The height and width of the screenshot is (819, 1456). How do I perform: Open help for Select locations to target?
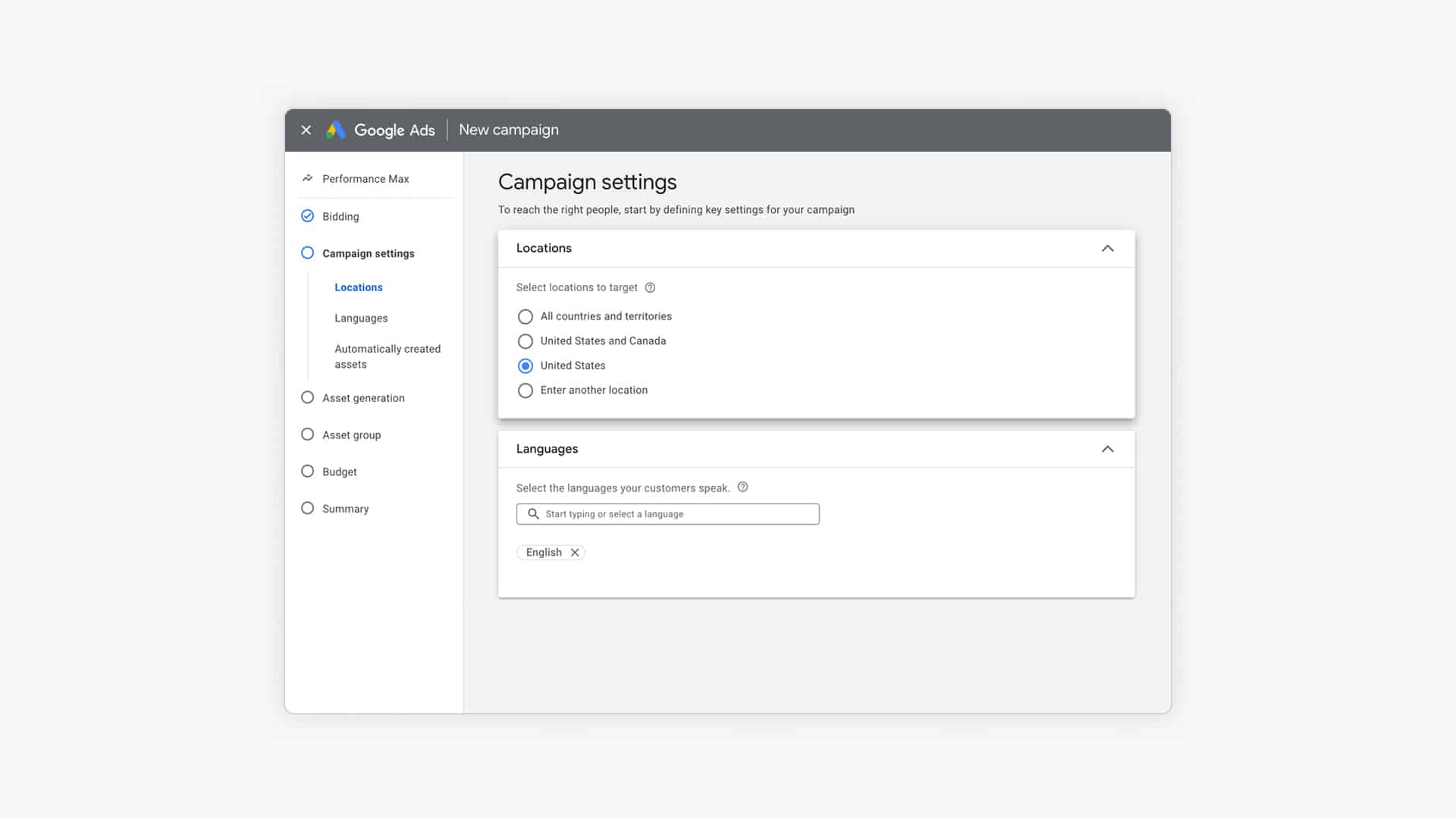point(650,287)
